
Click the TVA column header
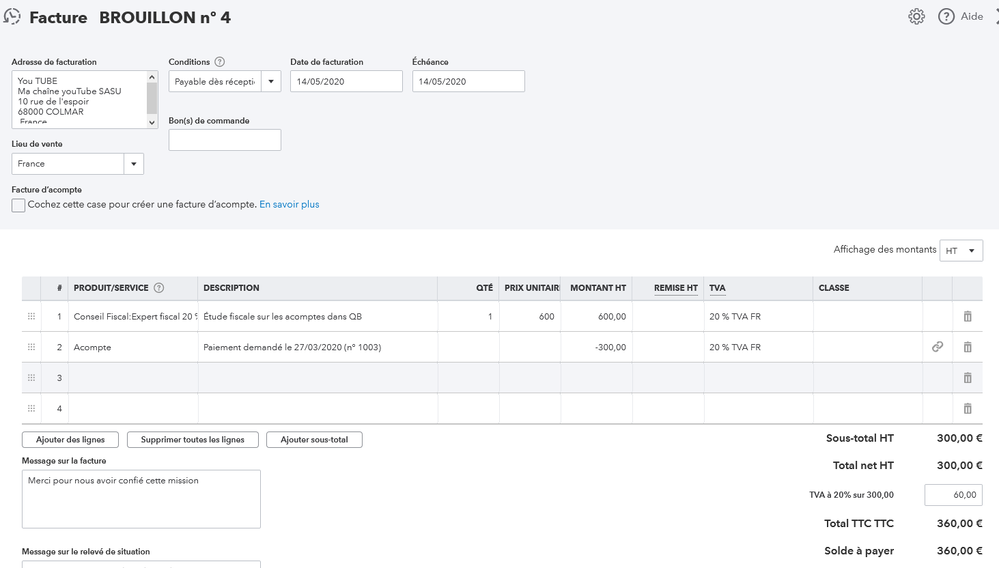click(x=717, y=288)
